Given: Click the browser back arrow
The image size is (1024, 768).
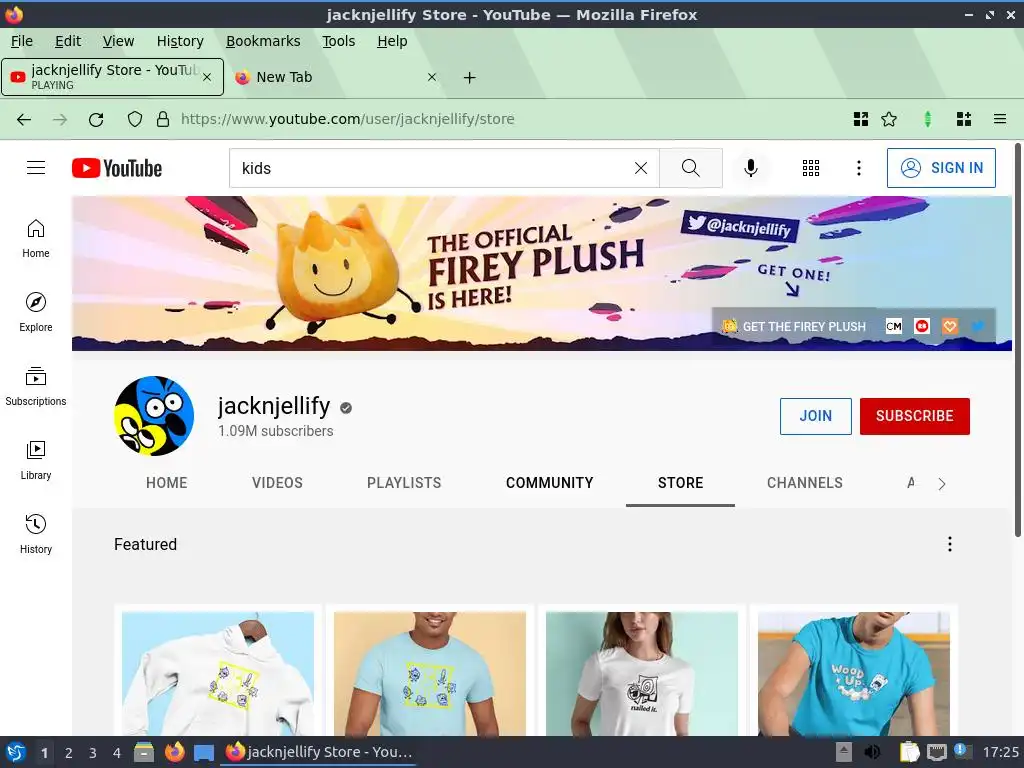Looking at the screenshot, I should point(24,120).
